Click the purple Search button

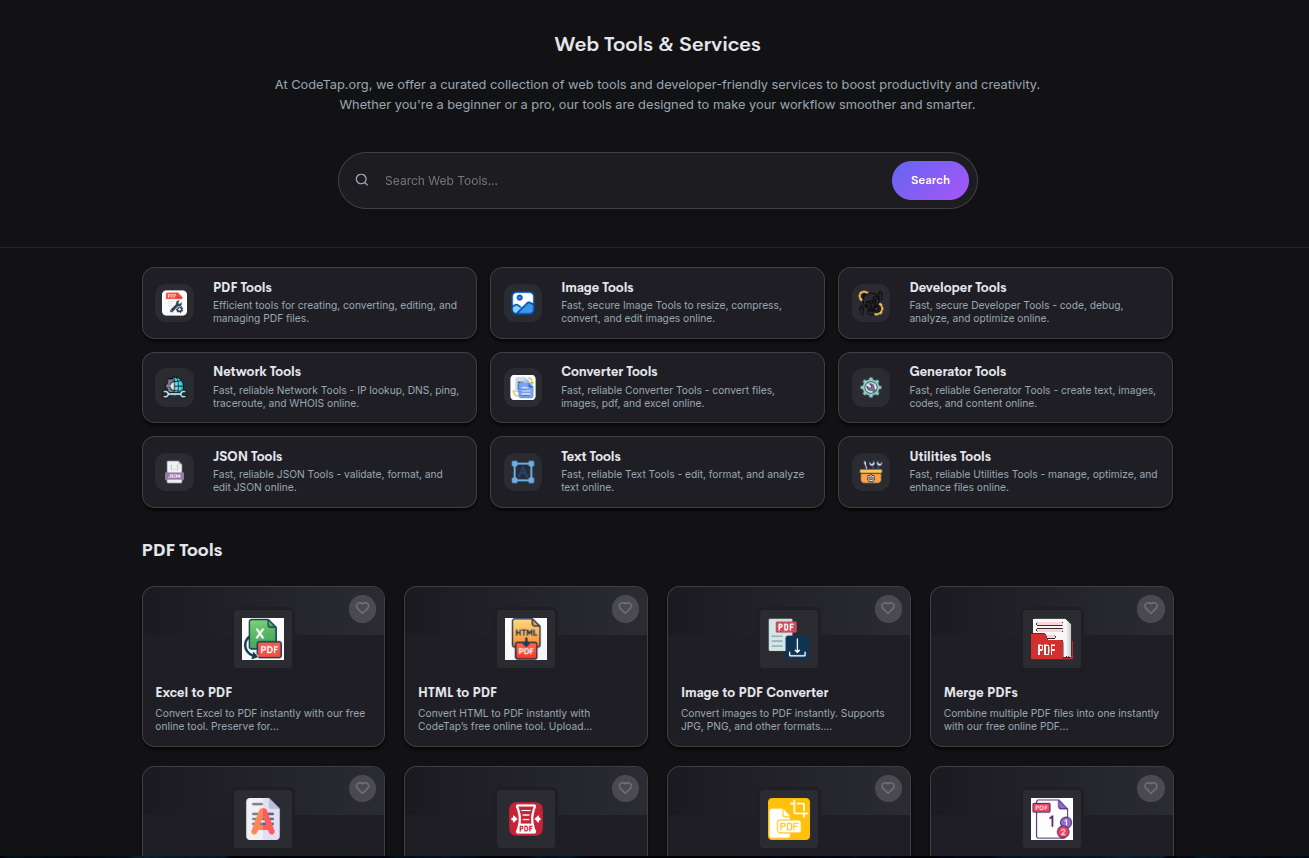tap(930, 180)
